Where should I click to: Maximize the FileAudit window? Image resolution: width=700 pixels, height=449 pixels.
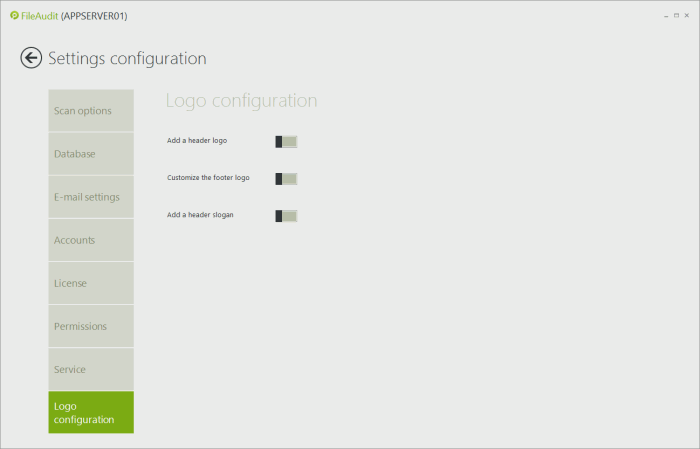coord(676,17)
